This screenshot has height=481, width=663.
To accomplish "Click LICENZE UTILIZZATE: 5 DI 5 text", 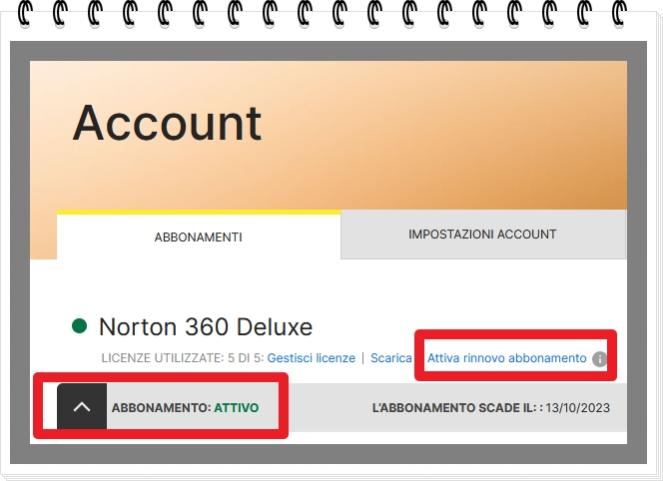I will (183, 358).
